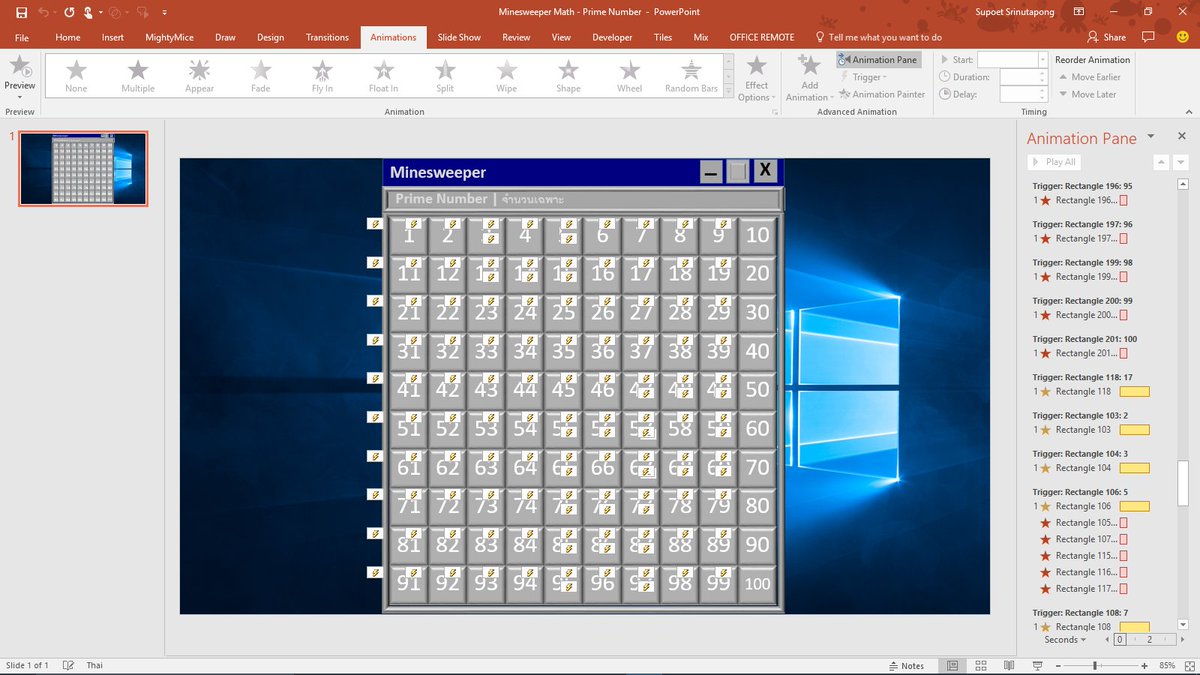Open the Trigger dropdown

coord(866,77)
